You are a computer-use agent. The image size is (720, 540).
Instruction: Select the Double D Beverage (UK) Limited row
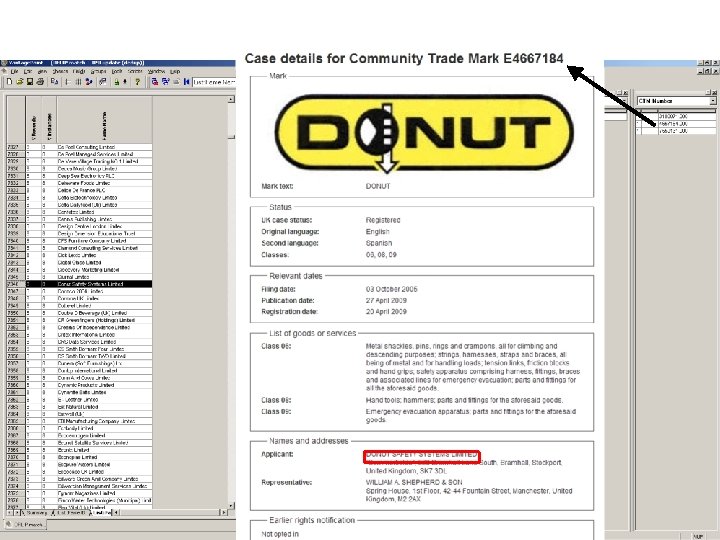(x=79, y=313)
